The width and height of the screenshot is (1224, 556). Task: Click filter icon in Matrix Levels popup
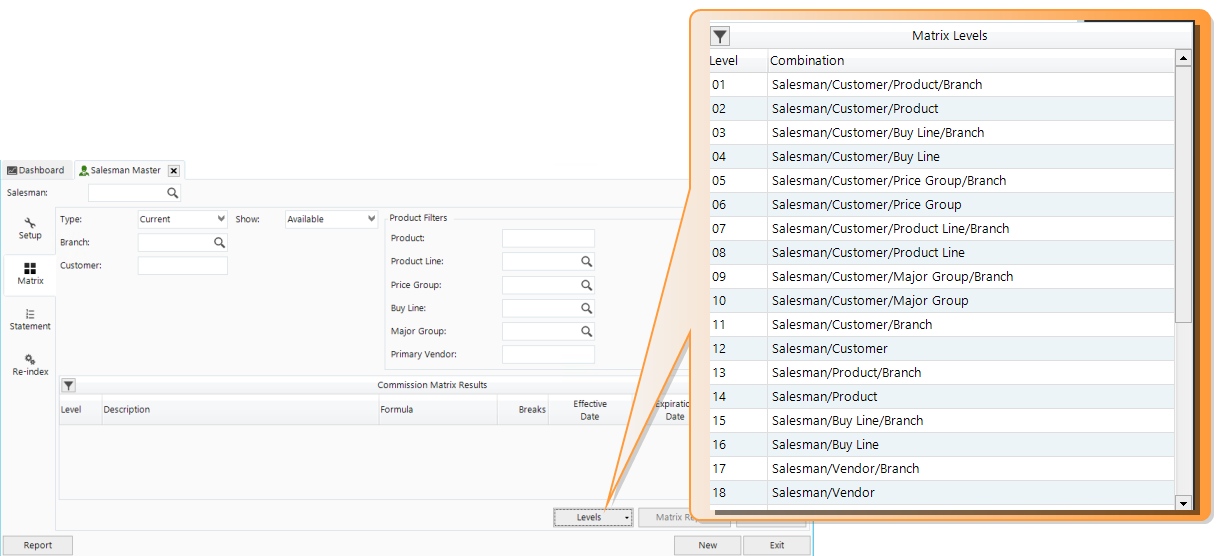point(720,36)
